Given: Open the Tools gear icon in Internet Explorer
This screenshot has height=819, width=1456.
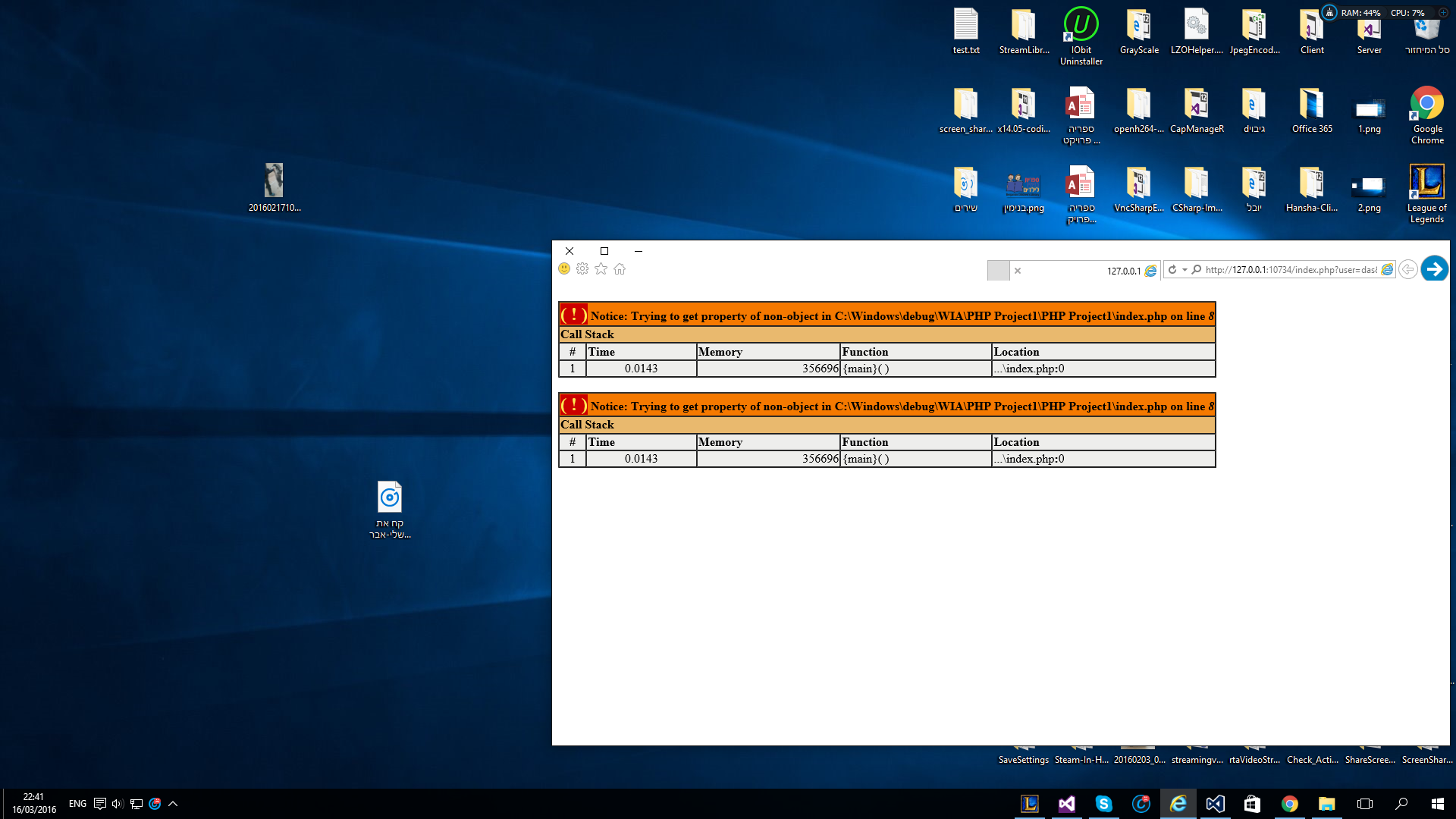Looking at the screenshot, I should (x=582, y=269).
